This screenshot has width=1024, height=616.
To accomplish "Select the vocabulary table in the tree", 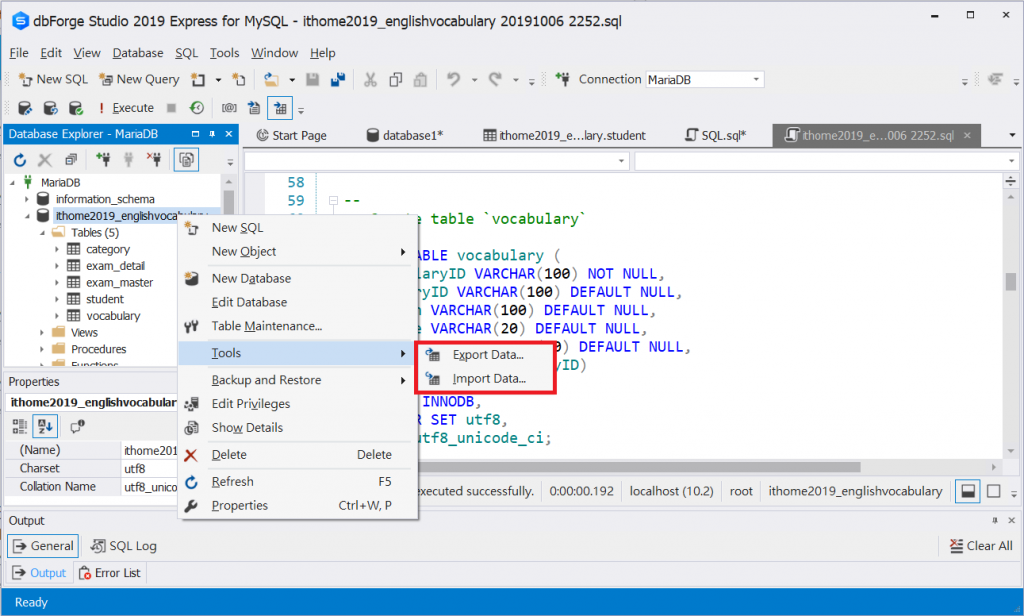I will click(x=113, y=316).
